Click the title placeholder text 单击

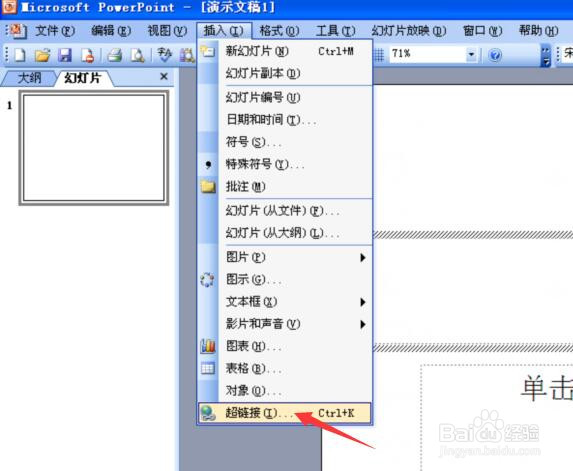pyautogui.click(x=547, y=388)
